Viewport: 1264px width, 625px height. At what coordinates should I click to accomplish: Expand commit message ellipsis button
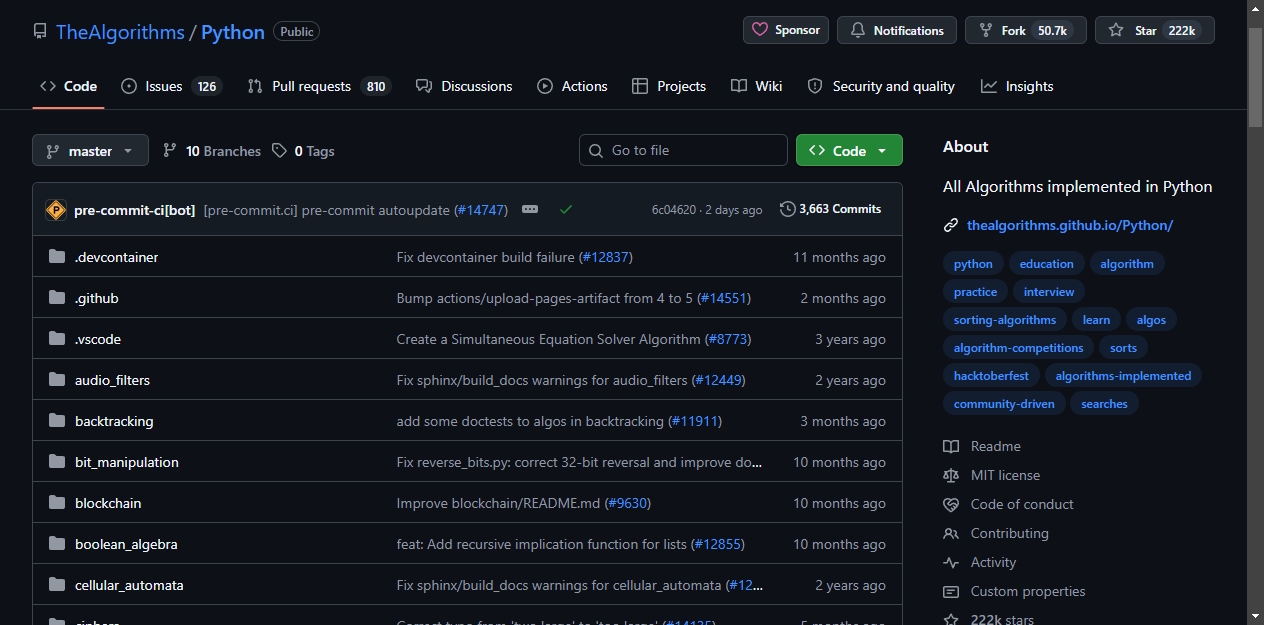[x=530, y=210]
